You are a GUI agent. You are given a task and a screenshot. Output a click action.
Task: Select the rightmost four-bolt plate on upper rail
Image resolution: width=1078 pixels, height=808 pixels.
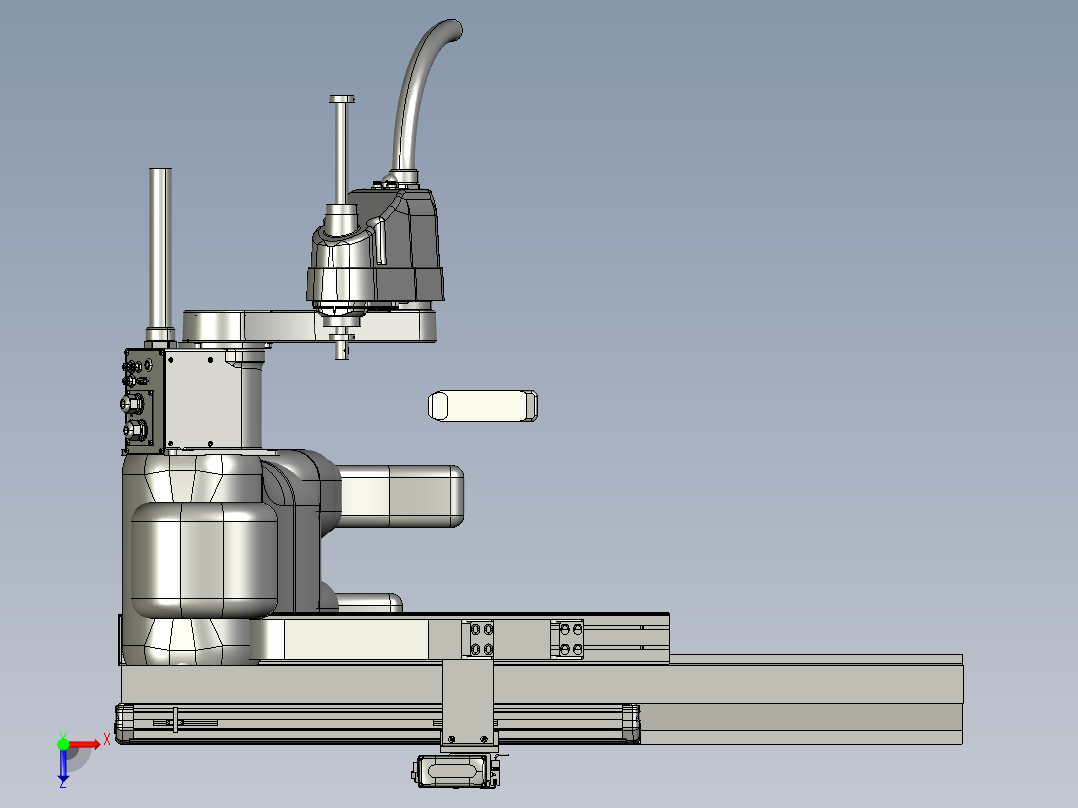click(570, 639)
